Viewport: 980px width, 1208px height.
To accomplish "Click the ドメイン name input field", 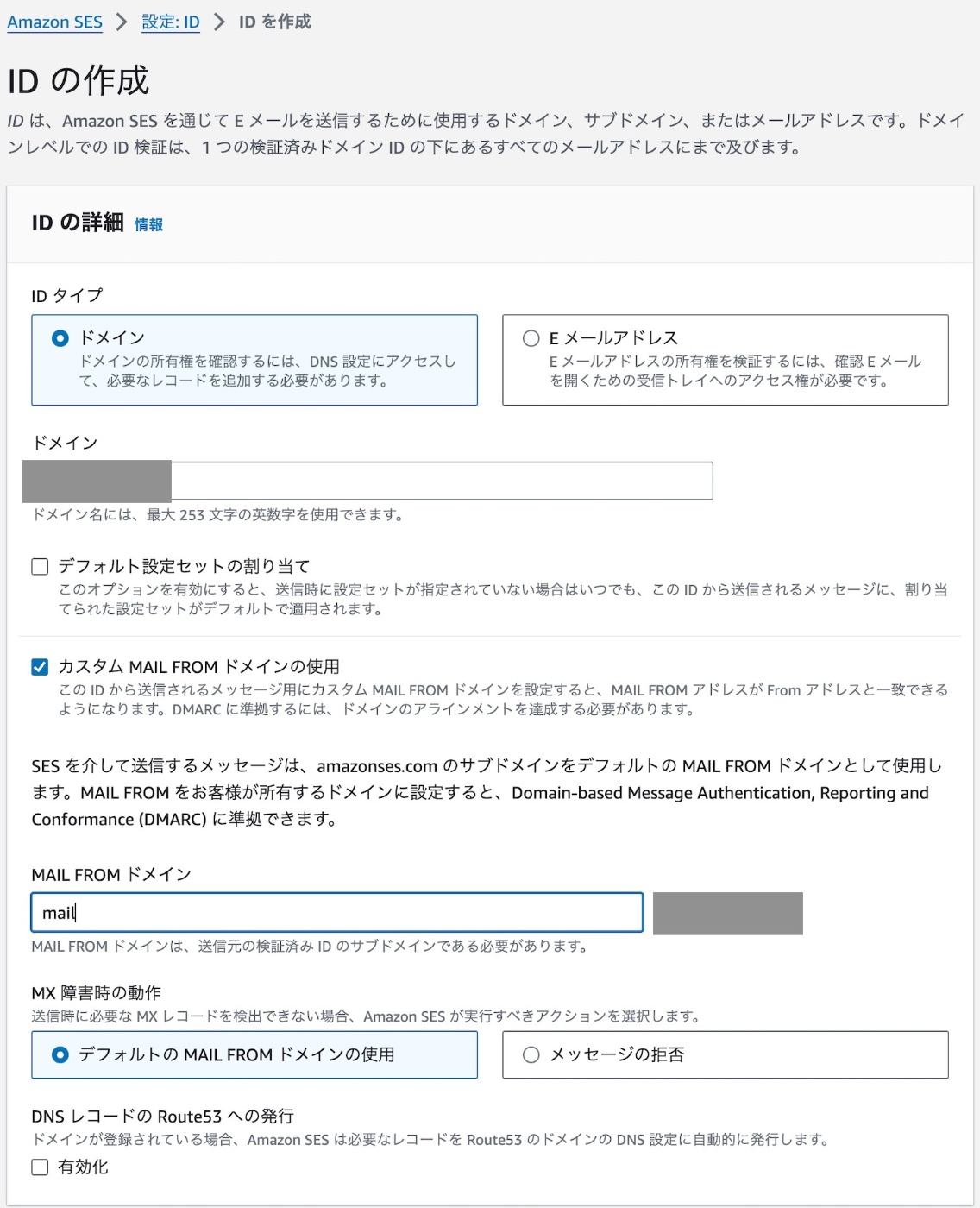I will (x=441, y=481).
